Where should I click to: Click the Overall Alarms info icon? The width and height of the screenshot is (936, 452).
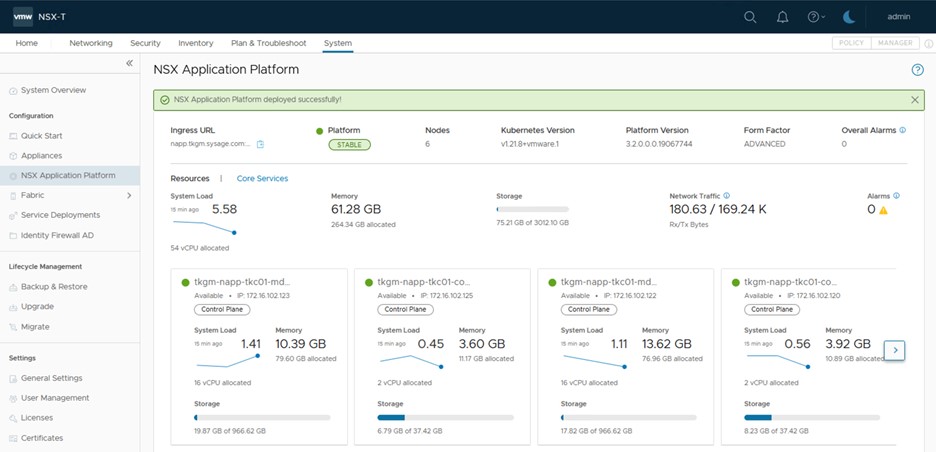pyautogui.click(x=903, y=130)
